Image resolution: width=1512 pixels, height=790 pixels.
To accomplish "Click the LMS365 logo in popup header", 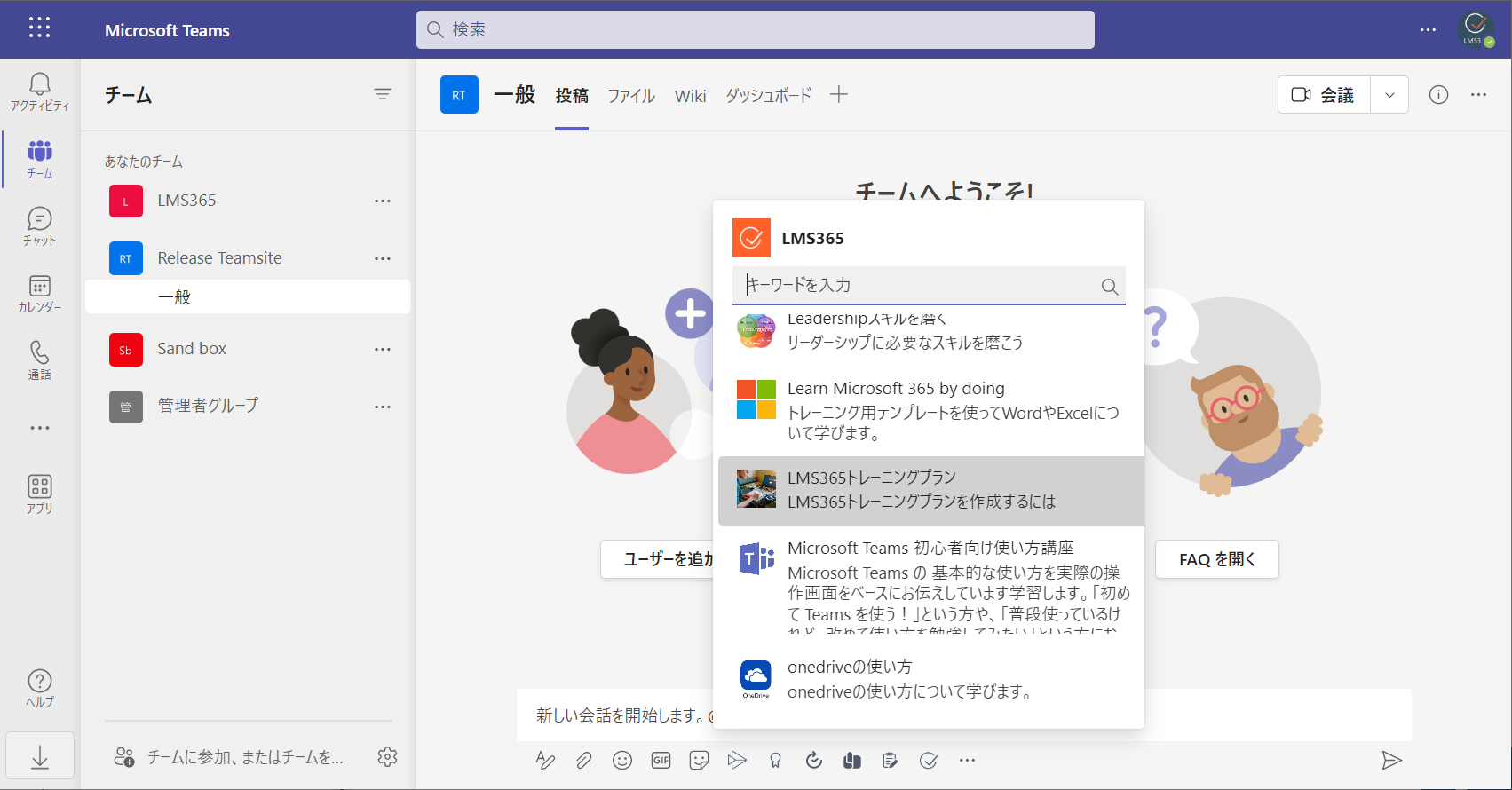I will 751,238.
